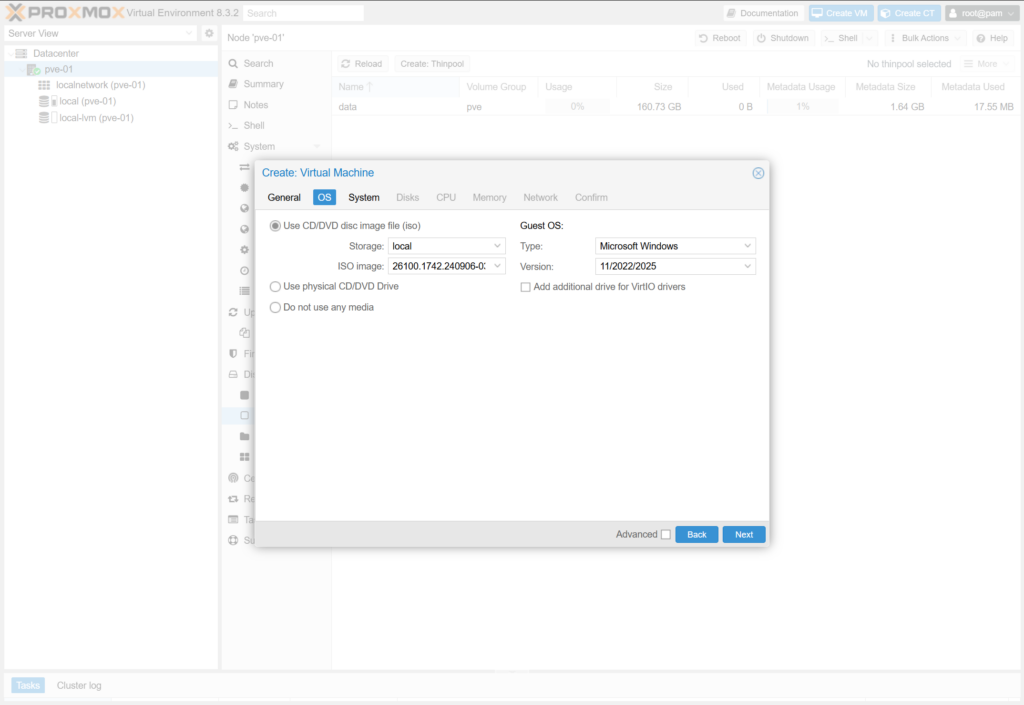The image size is (1024, 705).
Task: Switch to the General tab
Action: [284, 198]
